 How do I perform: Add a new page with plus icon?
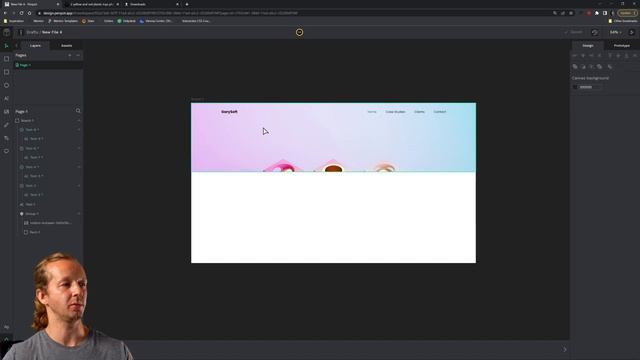coord(70,55)
